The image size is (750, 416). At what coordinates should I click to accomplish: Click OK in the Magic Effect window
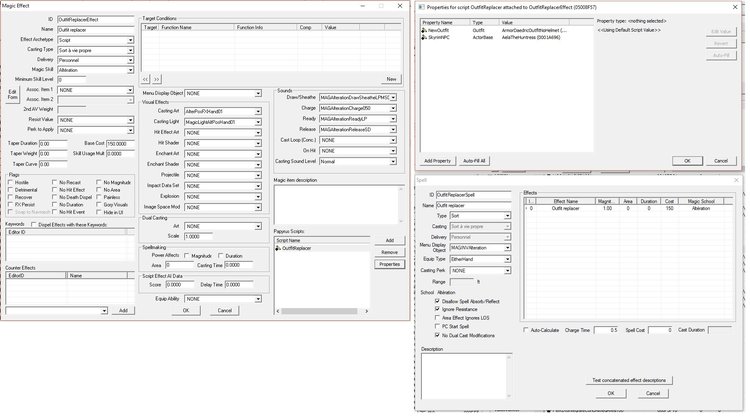(x=186, y=311)
